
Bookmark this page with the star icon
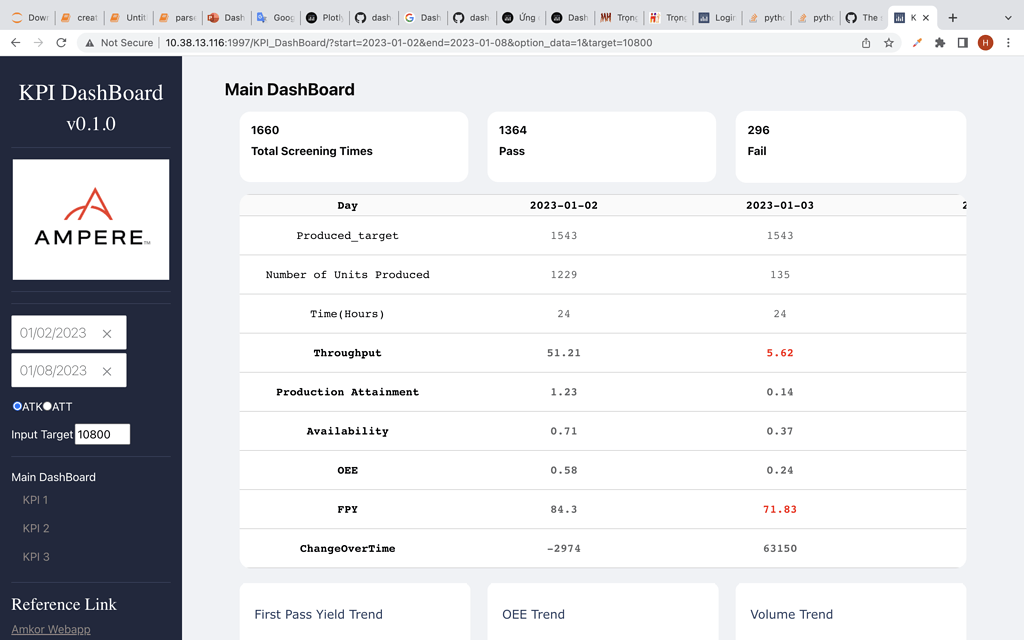point(889,43)
